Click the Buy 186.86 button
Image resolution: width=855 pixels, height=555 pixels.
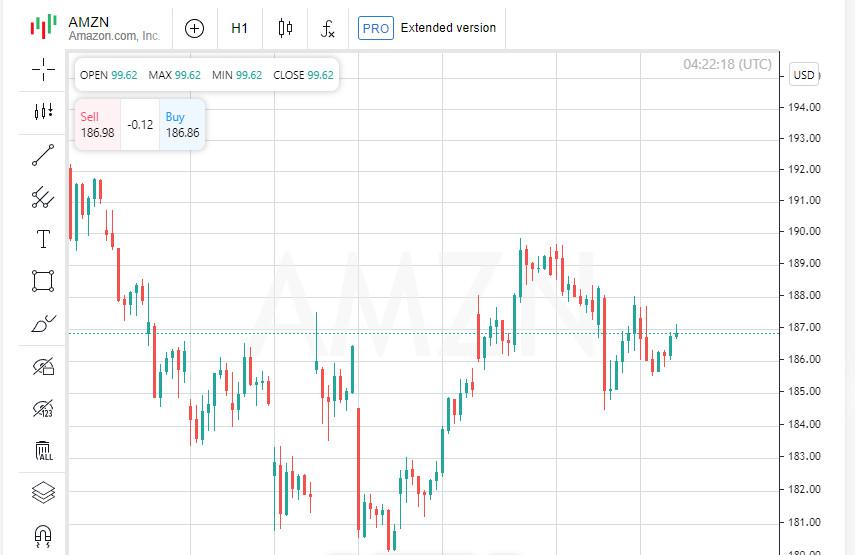click(182, 125)
